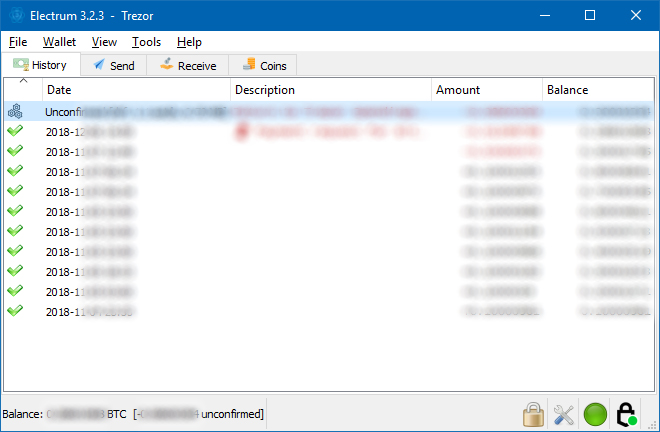Select the Unconfirmed transaction row
660x432 pixels.
click(329, 112)
